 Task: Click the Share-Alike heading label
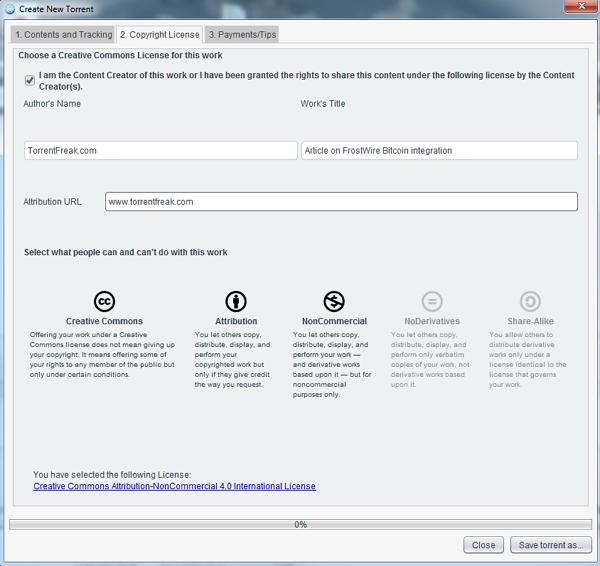(530, 321)
